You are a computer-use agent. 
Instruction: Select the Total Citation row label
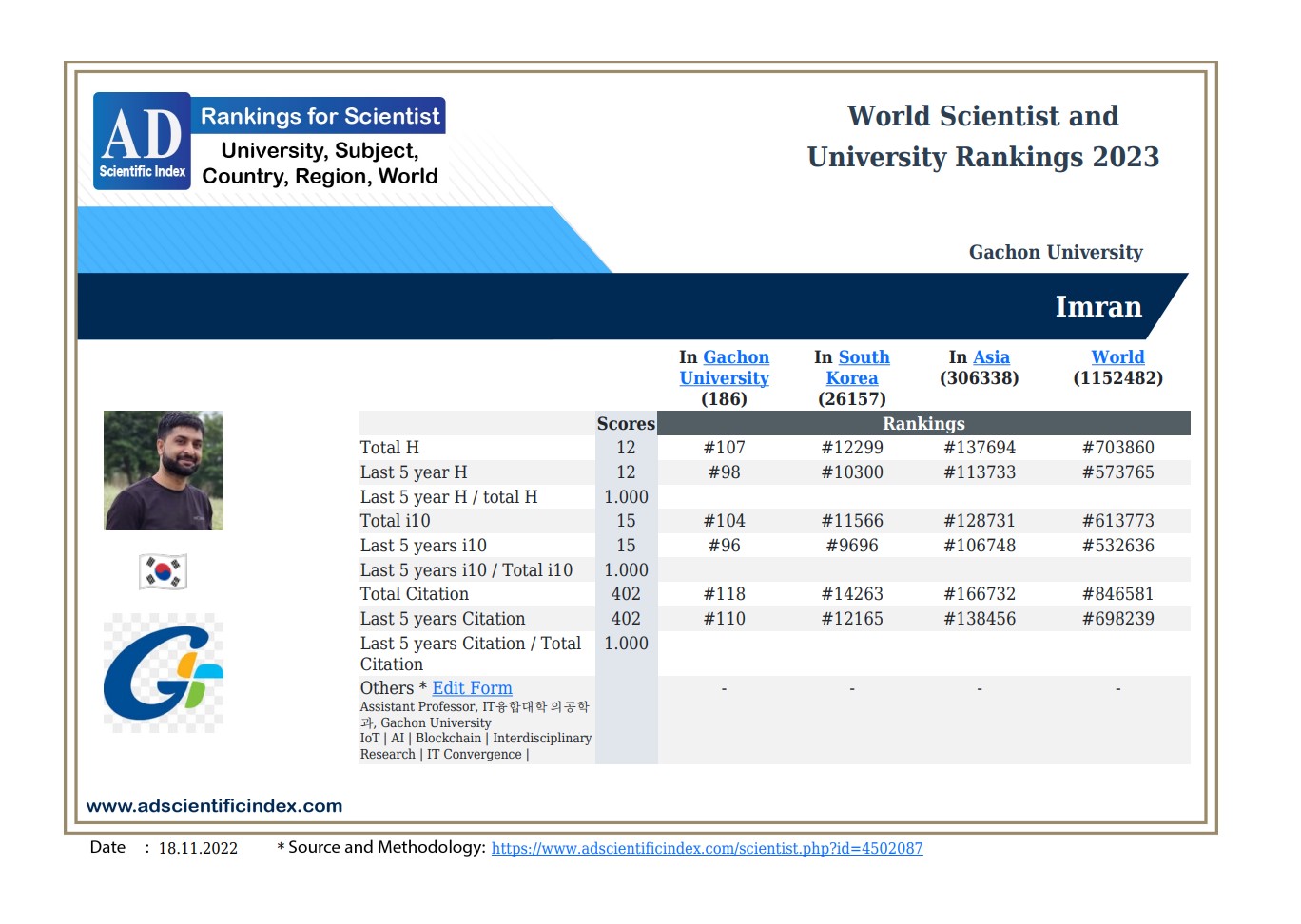414,594
